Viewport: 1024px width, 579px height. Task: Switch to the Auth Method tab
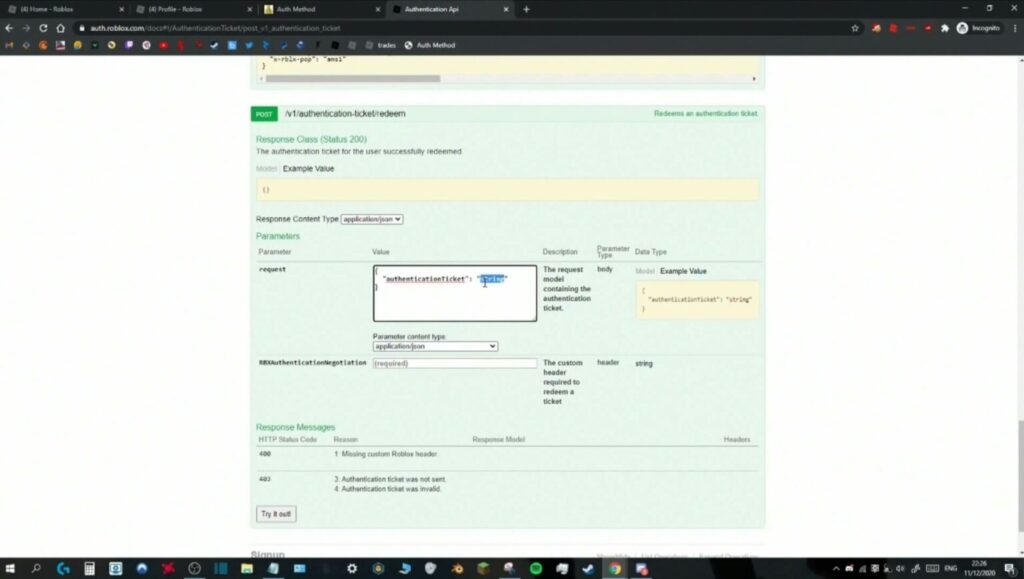pos(320,9)
